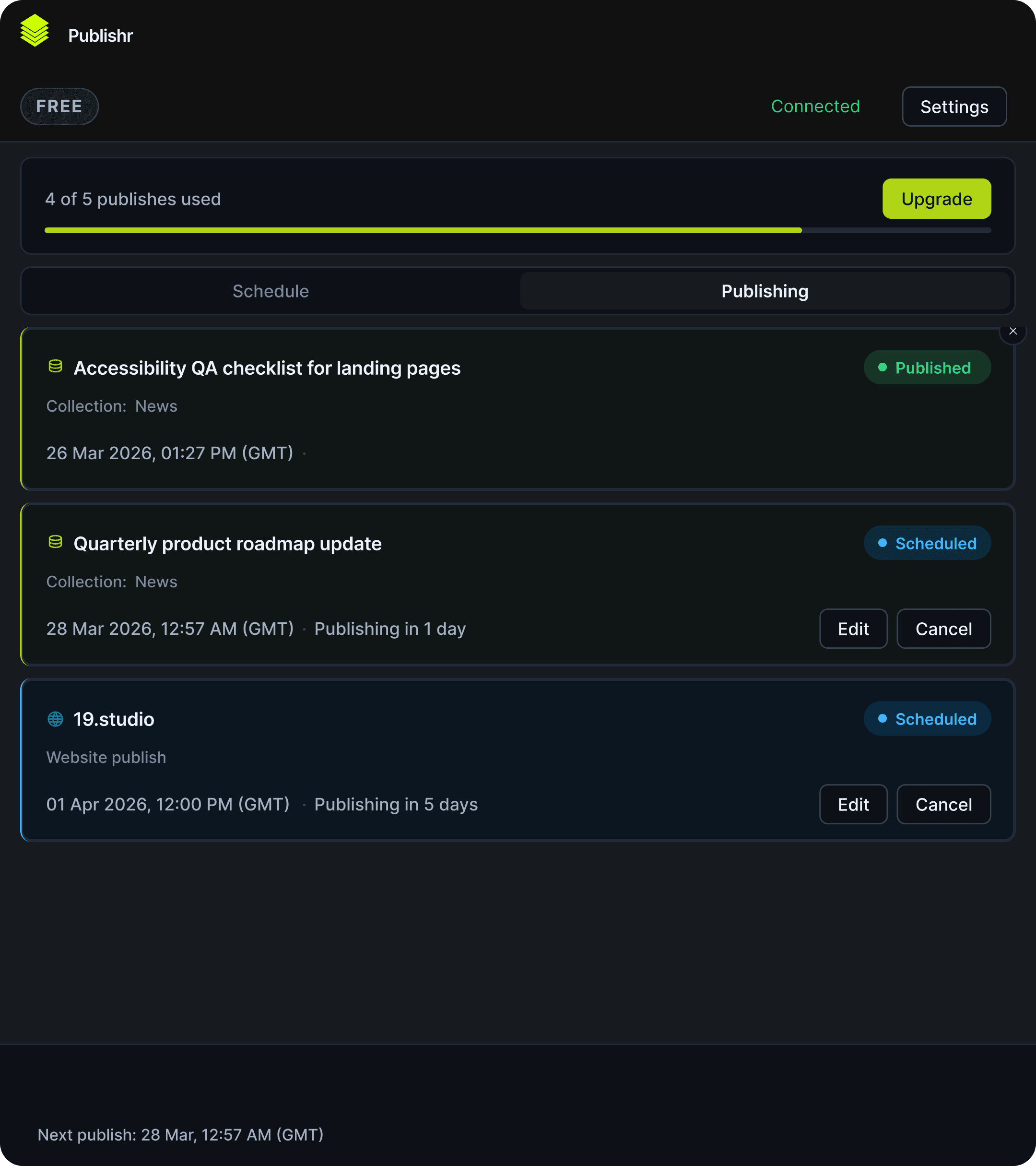This screenshot has height=1166, width=1036.
Task: Switch to the Schedule tab
Action: (271, 291)
